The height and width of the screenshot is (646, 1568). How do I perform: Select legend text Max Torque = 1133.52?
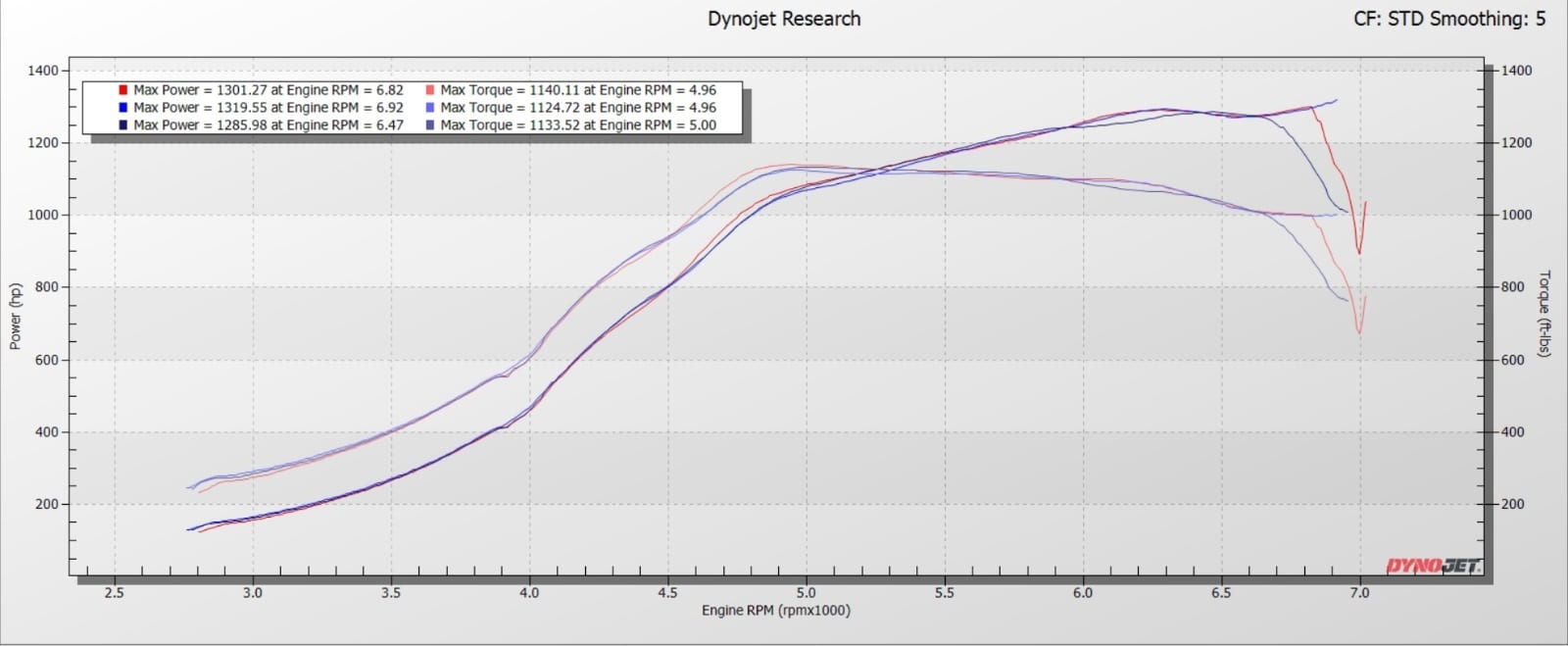(x=578, y=125)
